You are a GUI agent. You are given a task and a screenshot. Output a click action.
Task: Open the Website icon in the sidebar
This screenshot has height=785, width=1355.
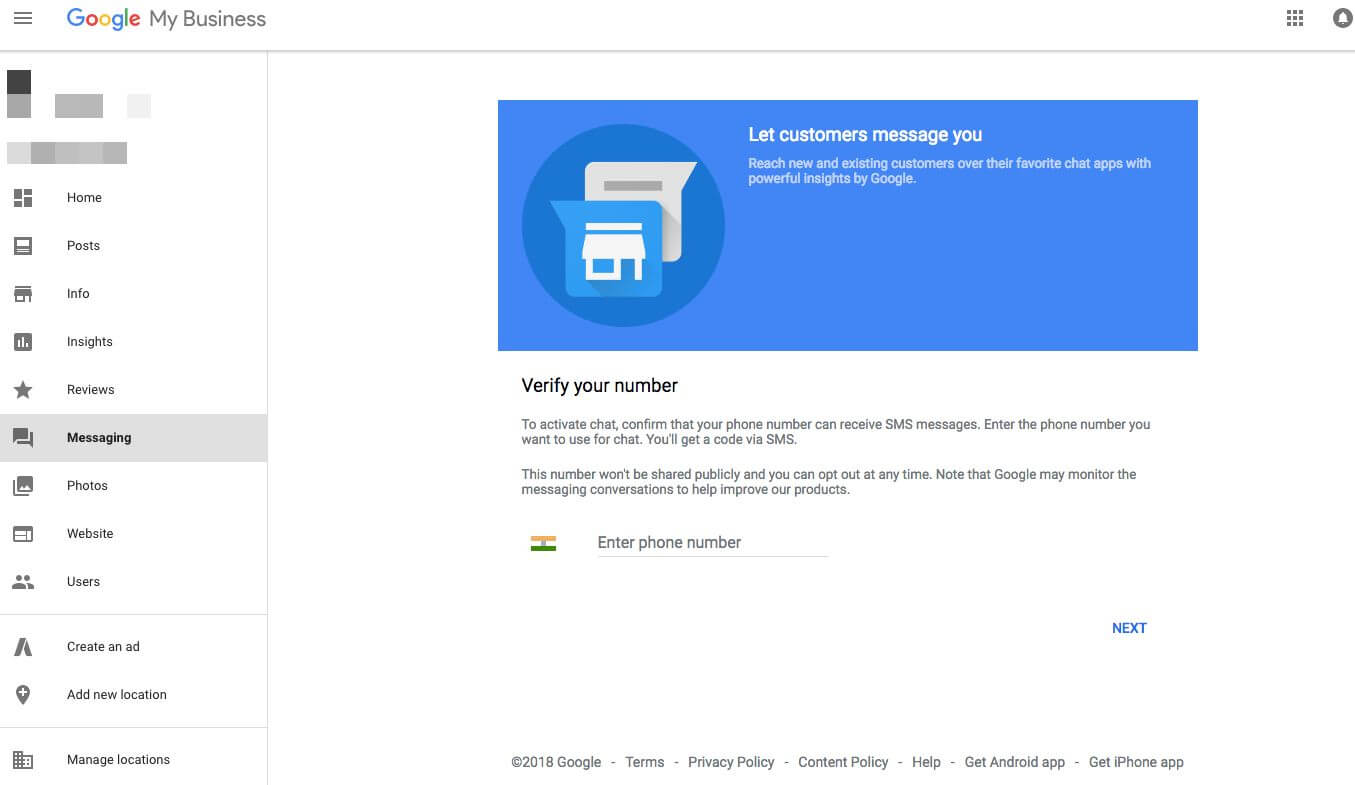tap(23, 533)
